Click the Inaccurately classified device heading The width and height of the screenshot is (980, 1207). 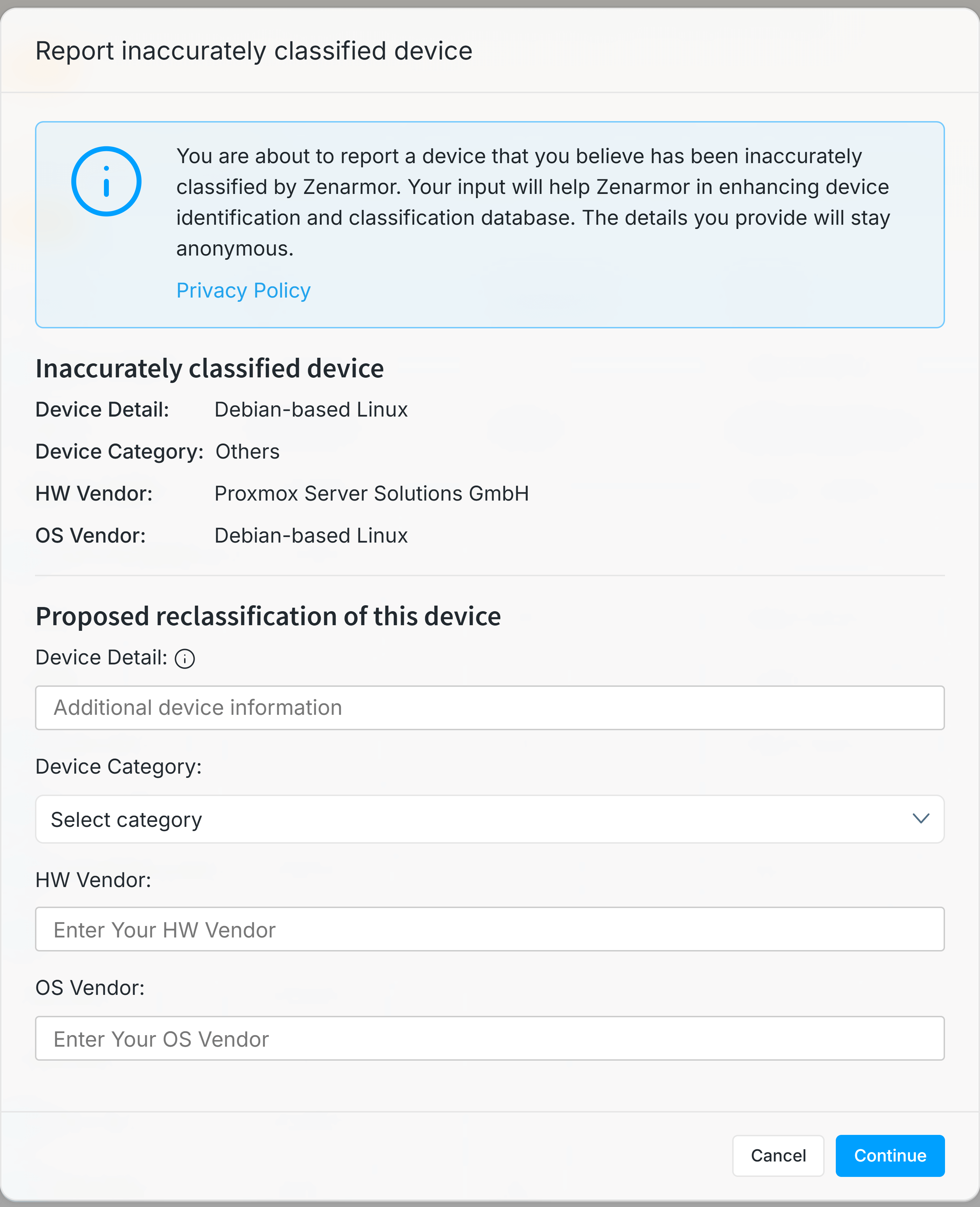209,369
